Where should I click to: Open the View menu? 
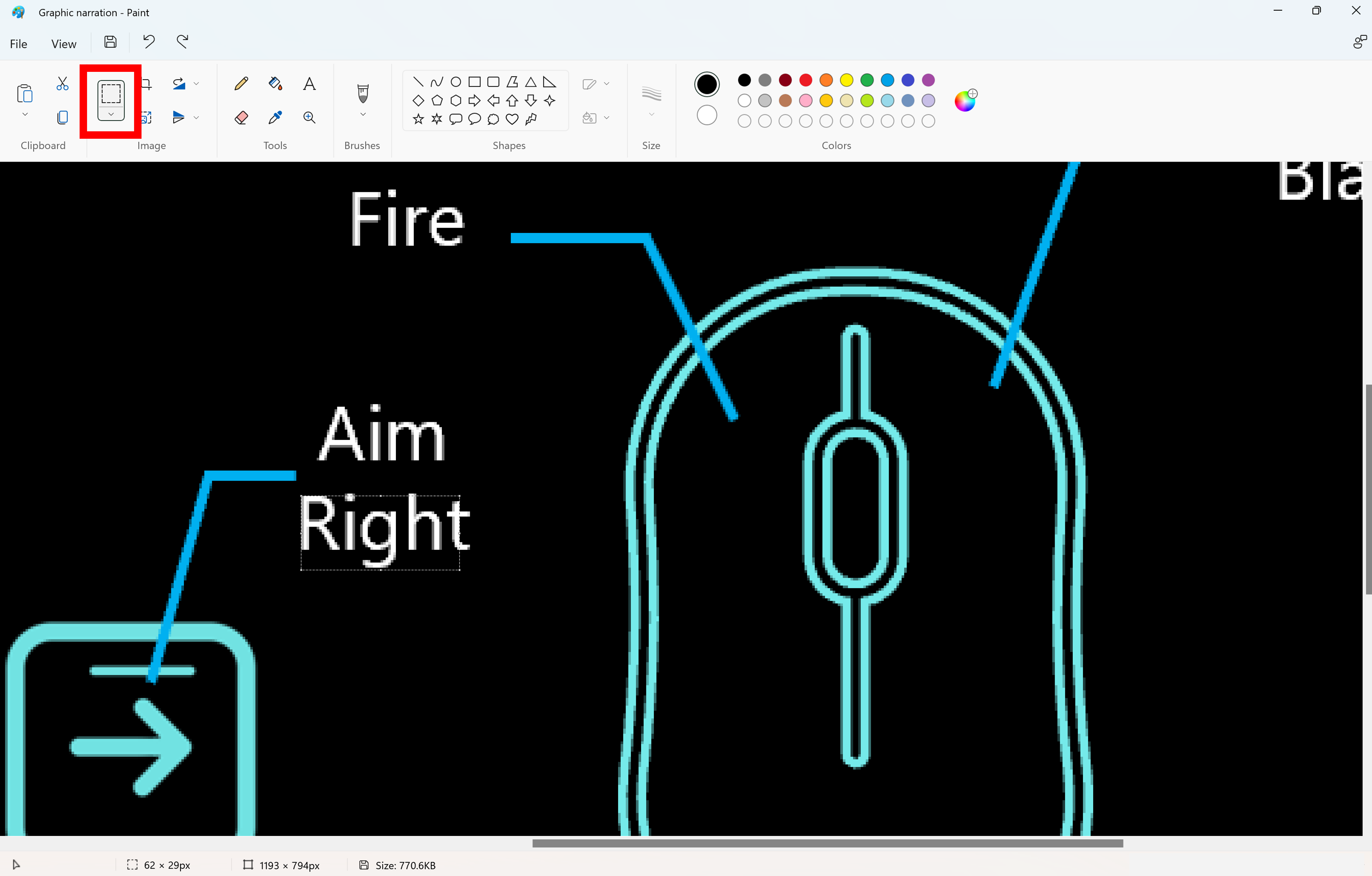tap(63, 43)
